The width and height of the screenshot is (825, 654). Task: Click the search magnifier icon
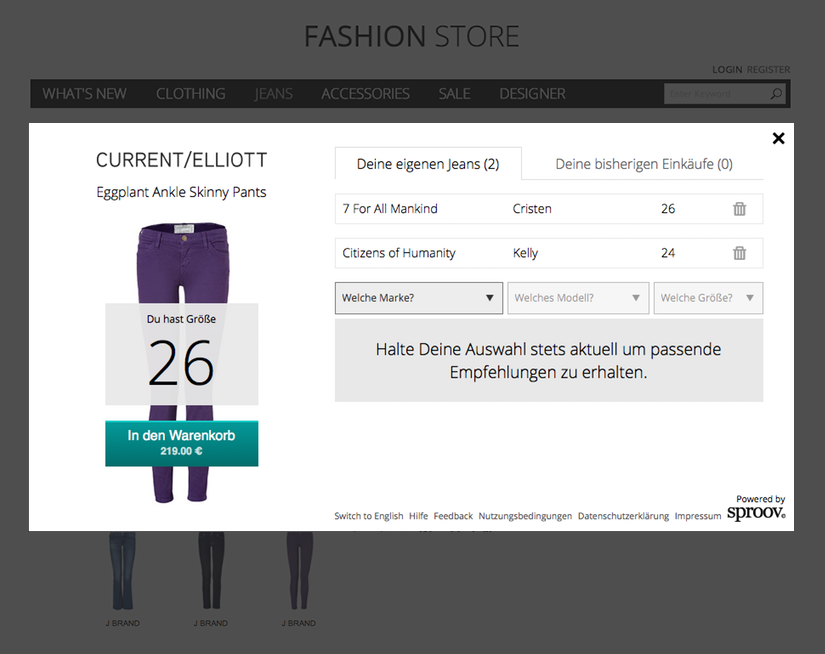(776, 94)
